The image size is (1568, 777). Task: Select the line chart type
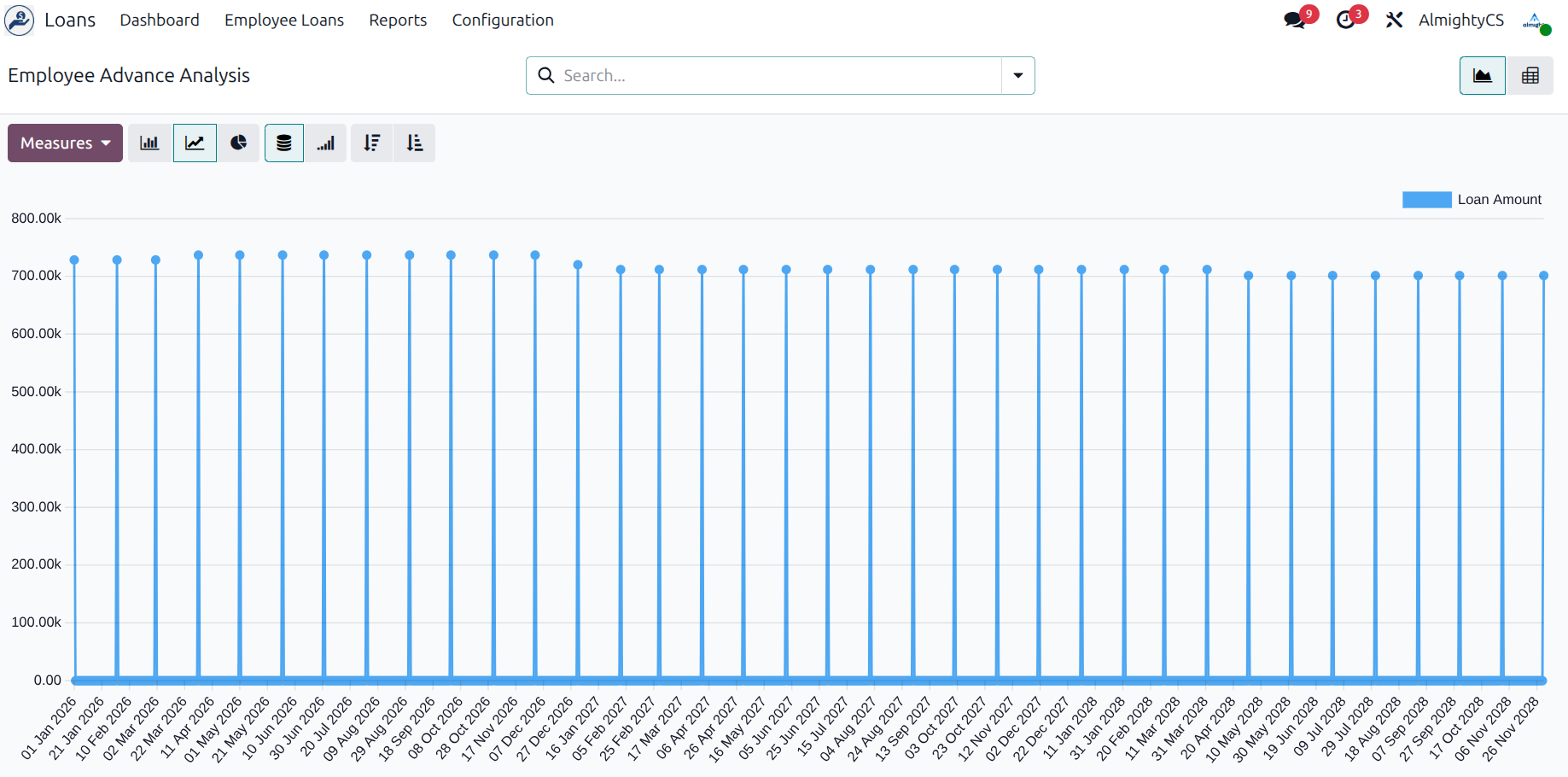point(195,143)
